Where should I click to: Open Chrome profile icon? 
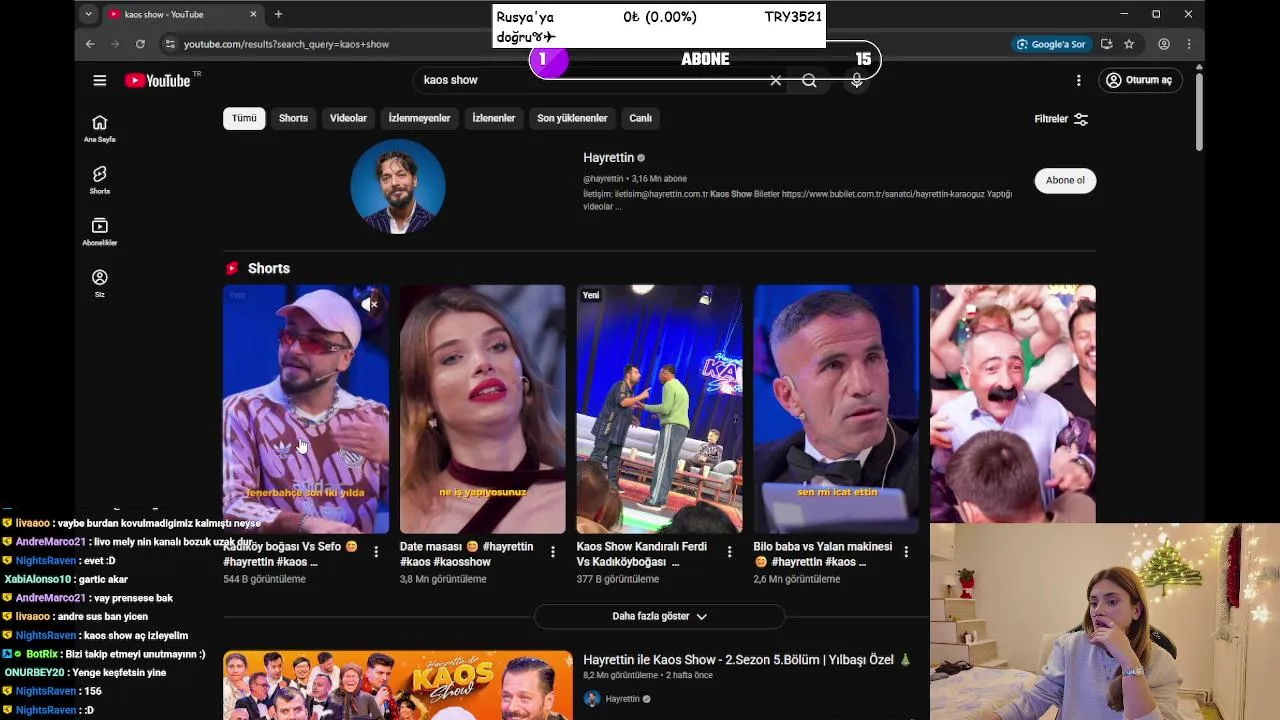1164,44
